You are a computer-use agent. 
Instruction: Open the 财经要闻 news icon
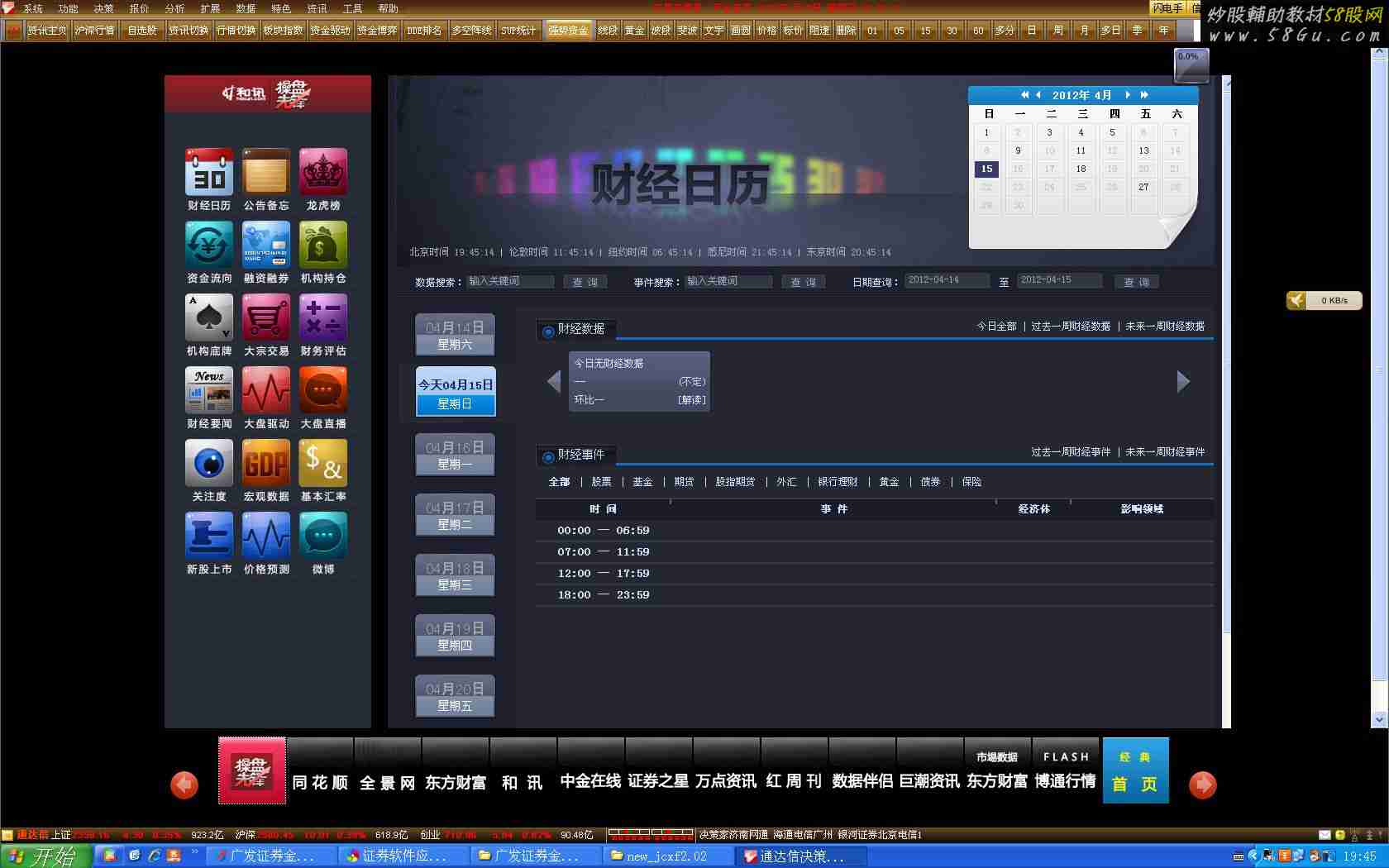click(209, 390)
